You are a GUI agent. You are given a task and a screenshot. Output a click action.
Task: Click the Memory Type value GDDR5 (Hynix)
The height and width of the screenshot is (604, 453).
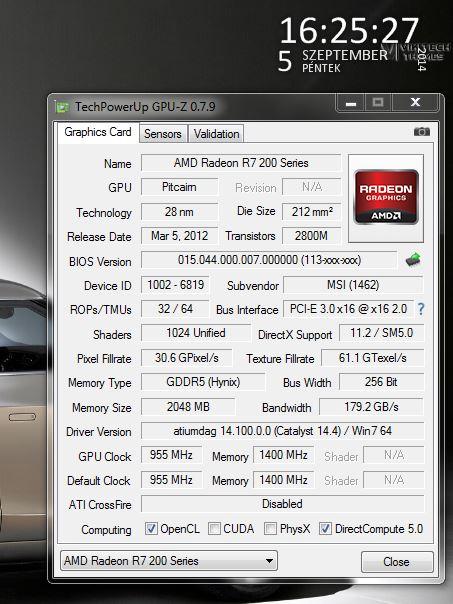[x=203, y=382]
